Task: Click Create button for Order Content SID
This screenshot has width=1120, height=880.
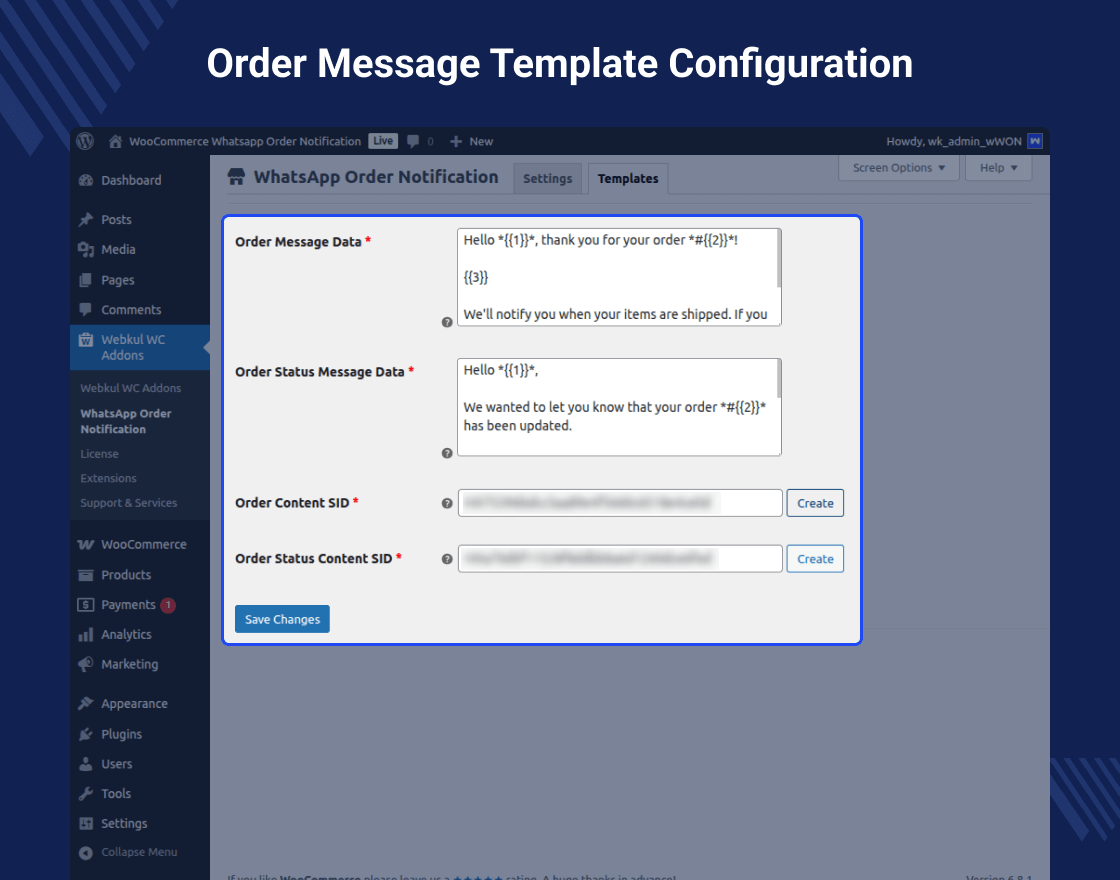Action: pos(815,503)
